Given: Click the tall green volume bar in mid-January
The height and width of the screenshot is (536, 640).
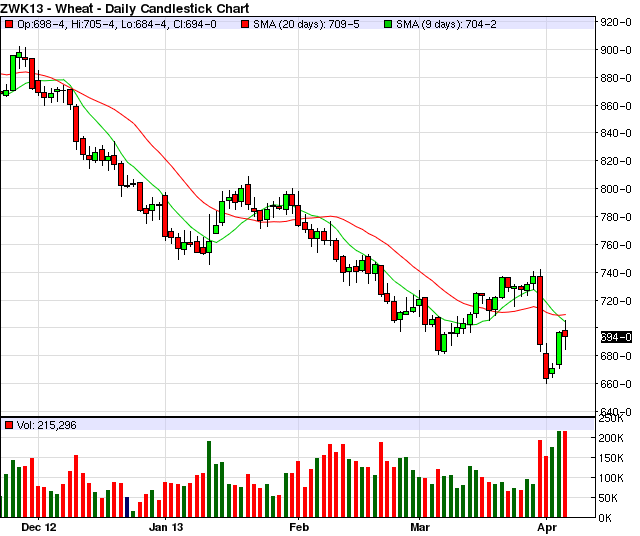Looking at the screenshot, I should (x=209, y=479).
